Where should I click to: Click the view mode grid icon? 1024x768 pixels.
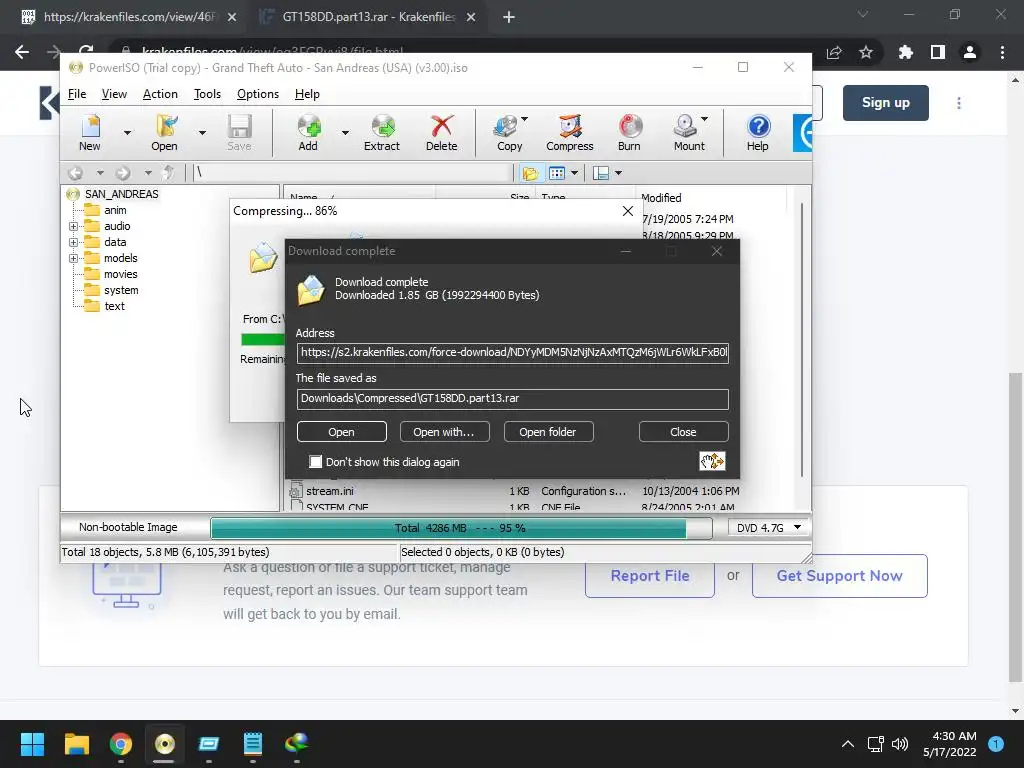pos(557,173)
